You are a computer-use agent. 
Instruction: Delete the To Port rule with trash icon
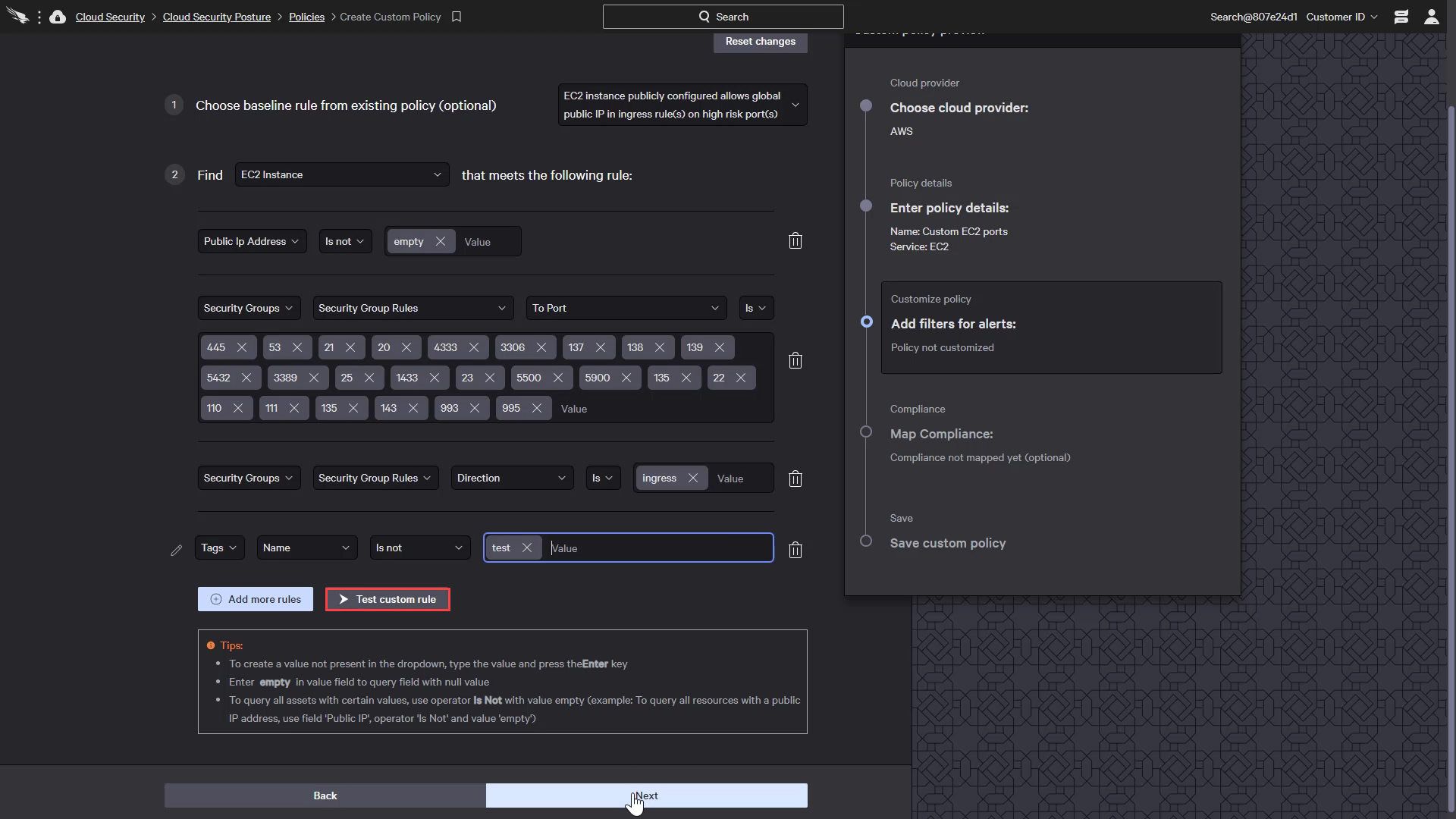tap(795, 360)
